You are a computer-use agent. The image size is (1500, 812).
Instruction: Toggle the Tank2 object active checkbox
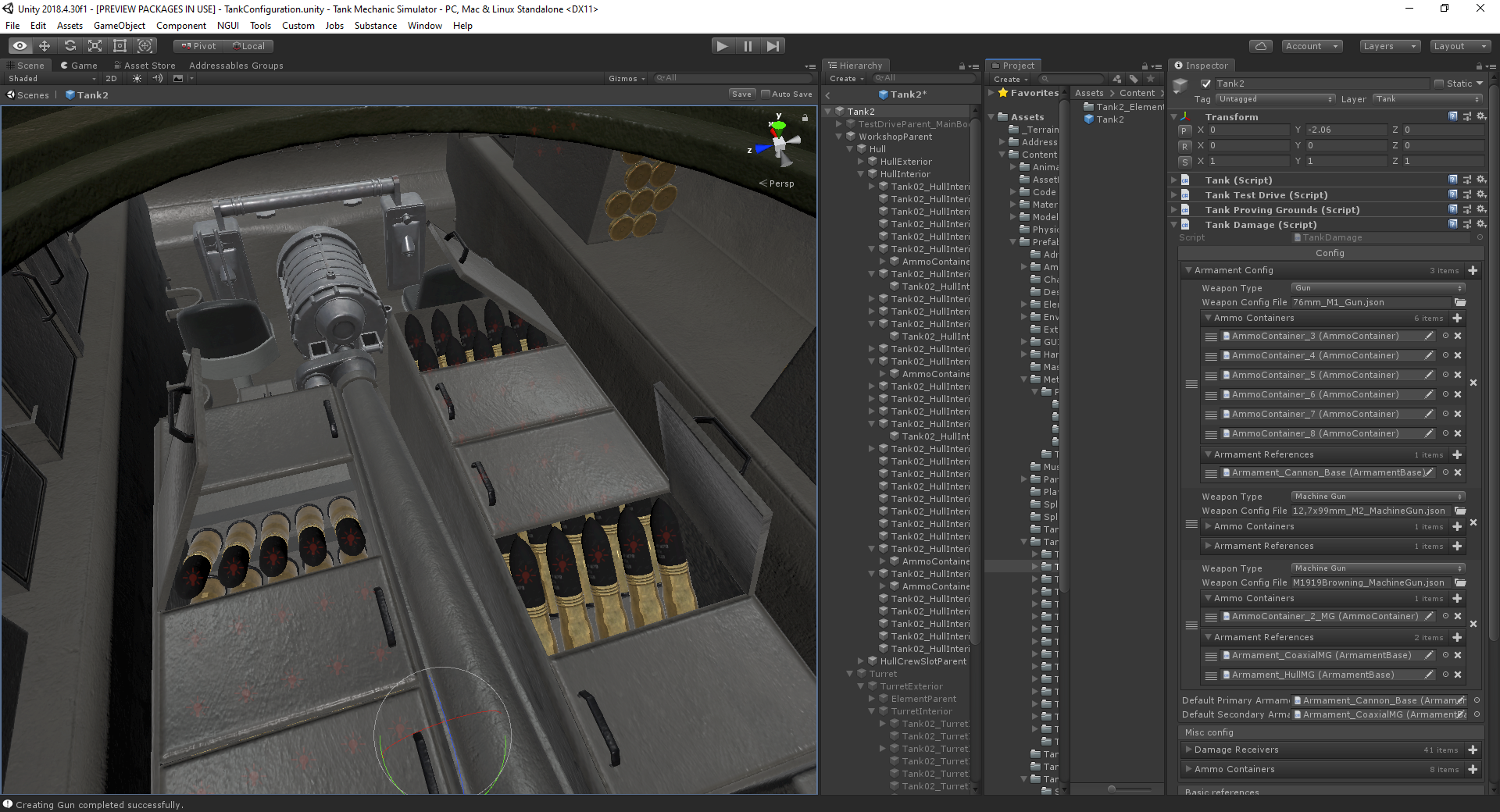point(1206,84)
